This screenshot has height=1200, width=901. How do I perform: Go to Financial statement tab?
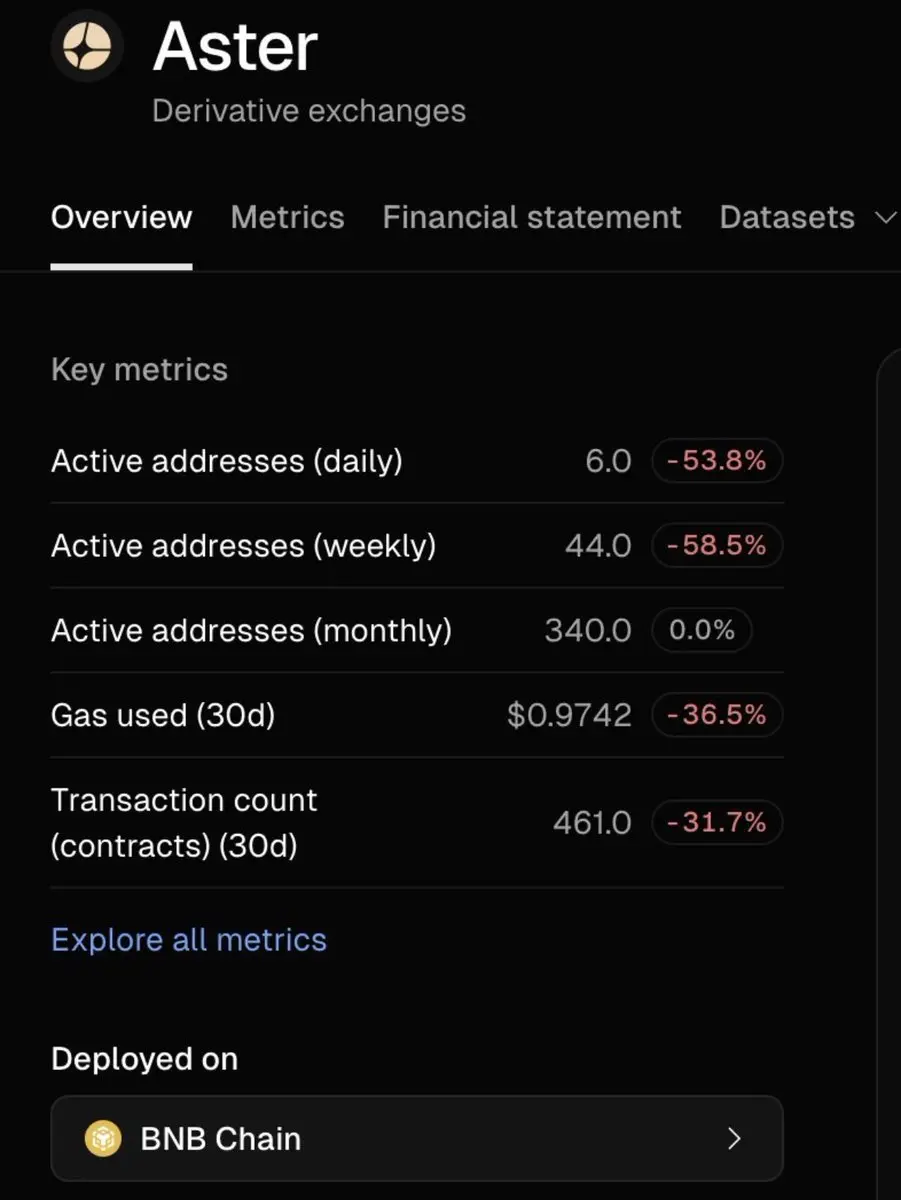pyautogui.click(x=531, y=218)
